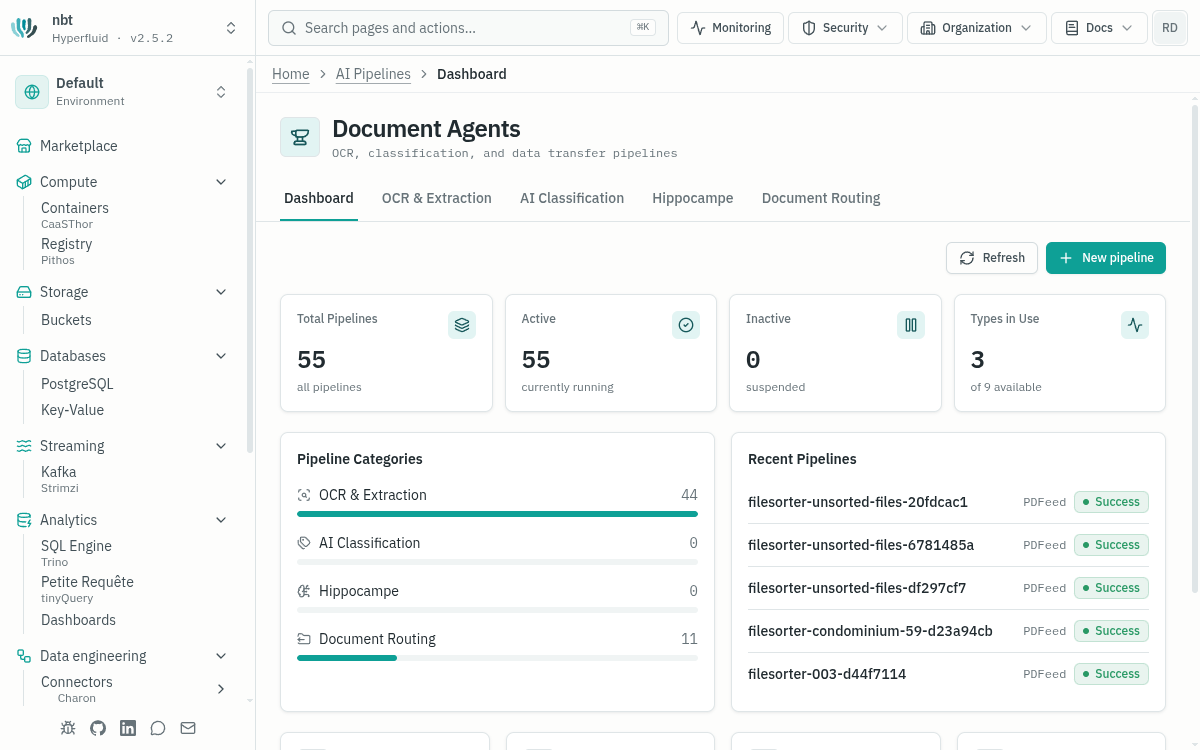
Task: Open the Monitoring page
Action: pos(731,28)
